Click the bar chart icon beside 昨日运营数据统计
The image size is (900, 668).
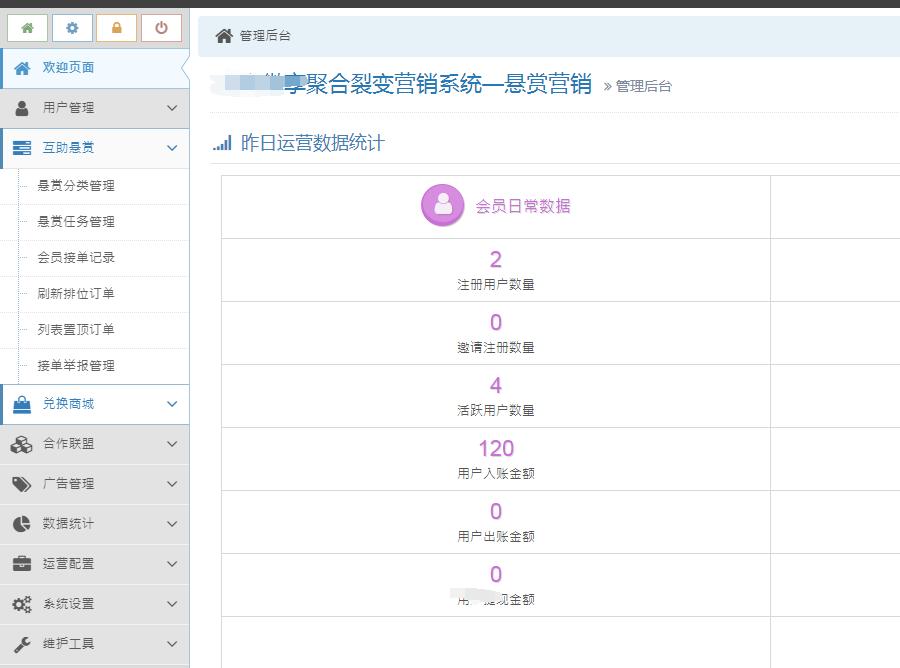(221, 143)
